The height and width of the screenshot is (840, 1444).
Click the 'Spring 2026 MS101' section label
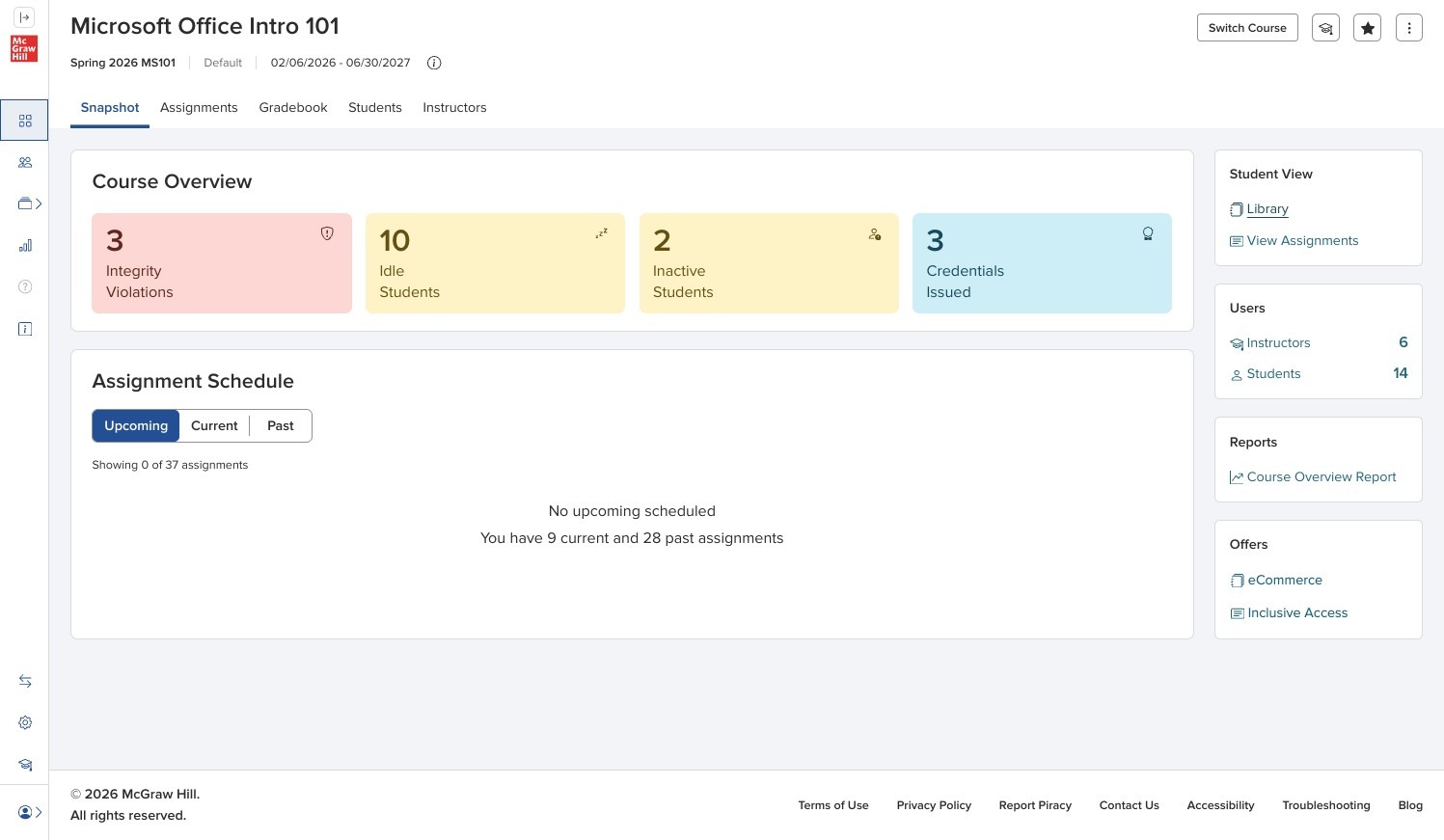tap(123, 63)
